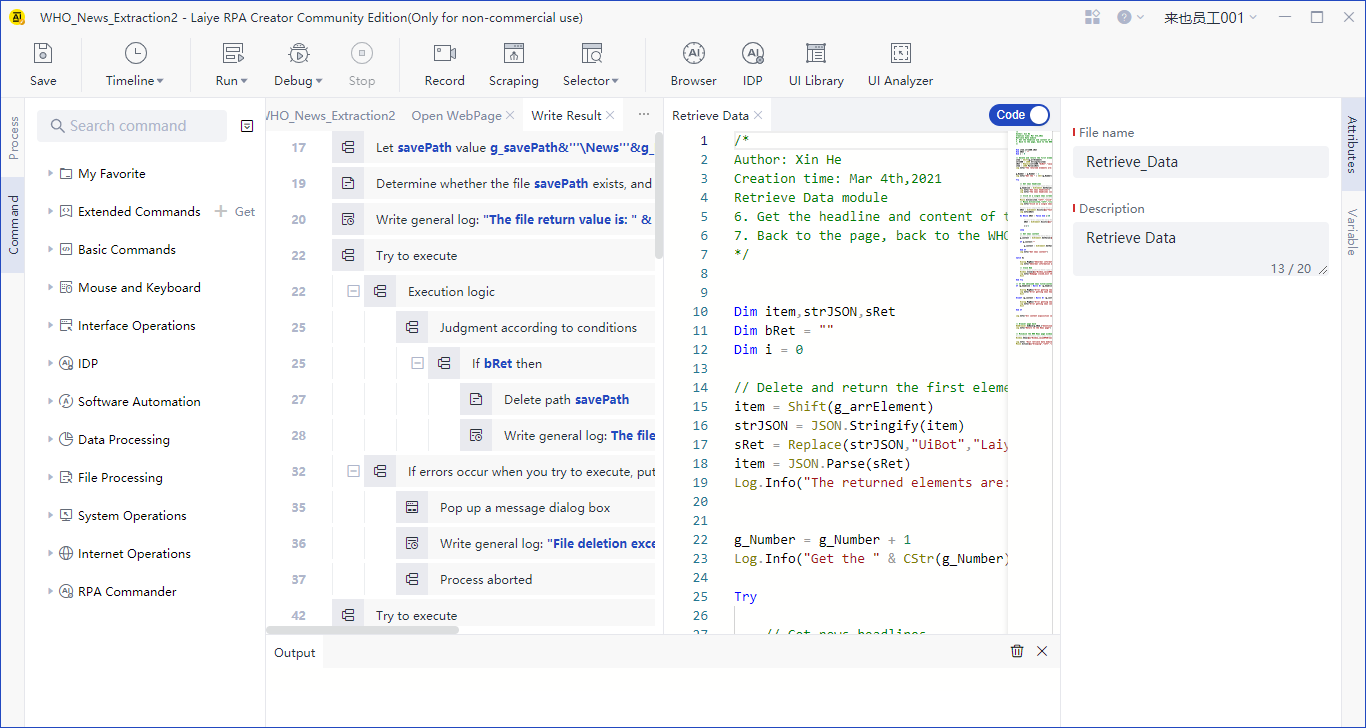The image size is (1366, 728).
Task: Expand File Processing commands
Action: coord(51,477)
